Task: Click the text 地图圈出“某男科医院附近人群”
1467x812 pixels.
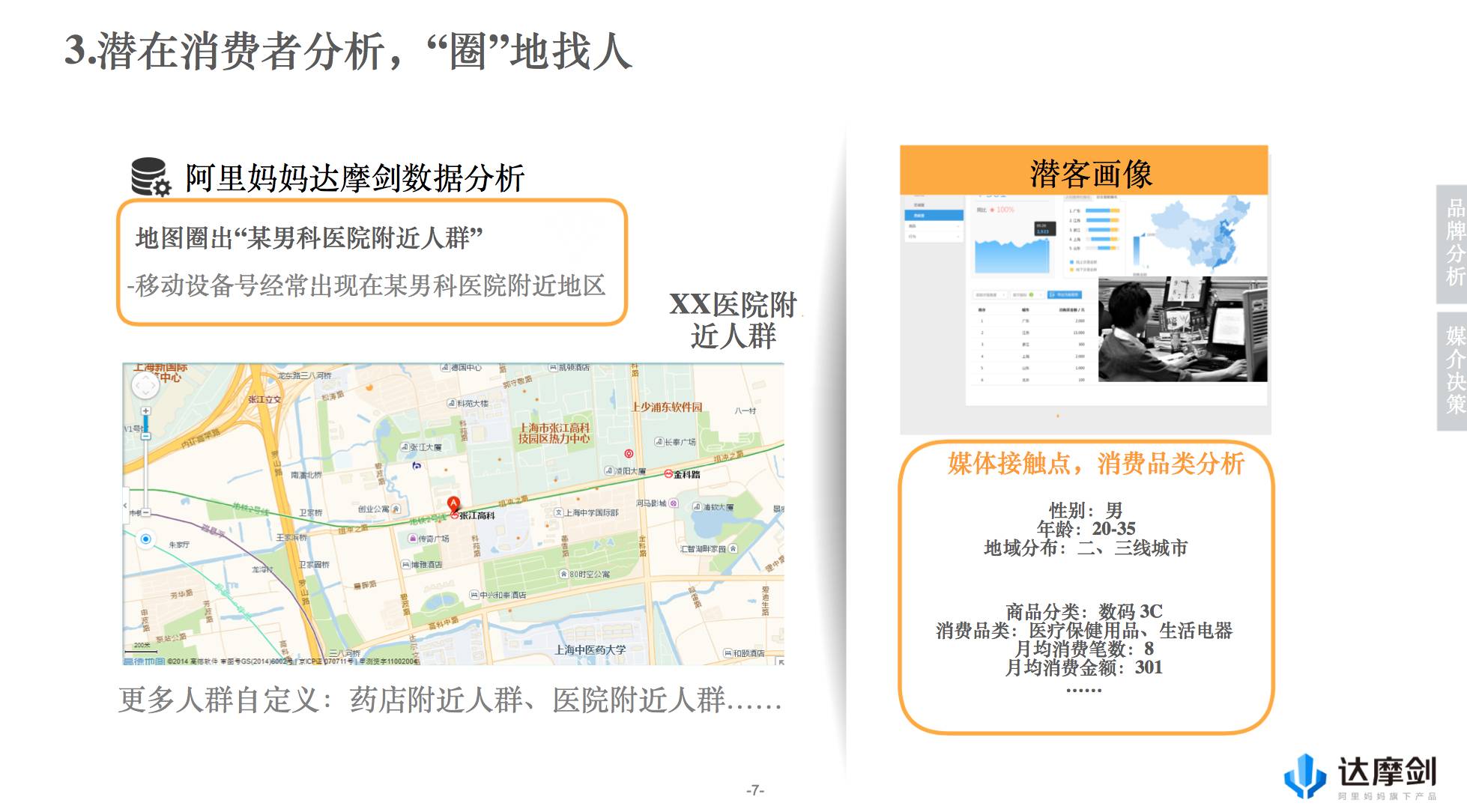Action: coord(309,238)
